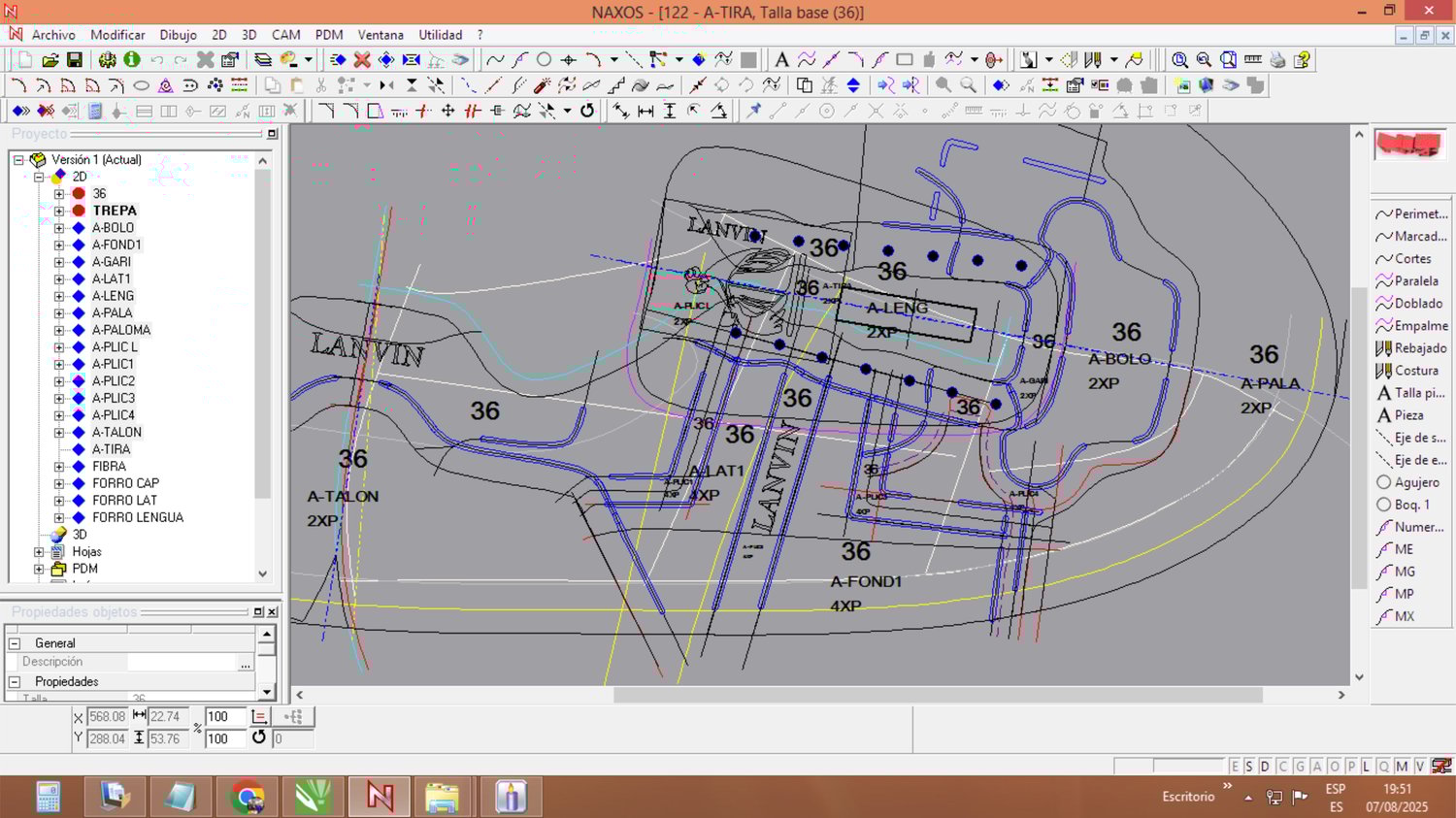1456x818 pixels.
Task: Expand the PDM tree node
Action: [40, 569]
